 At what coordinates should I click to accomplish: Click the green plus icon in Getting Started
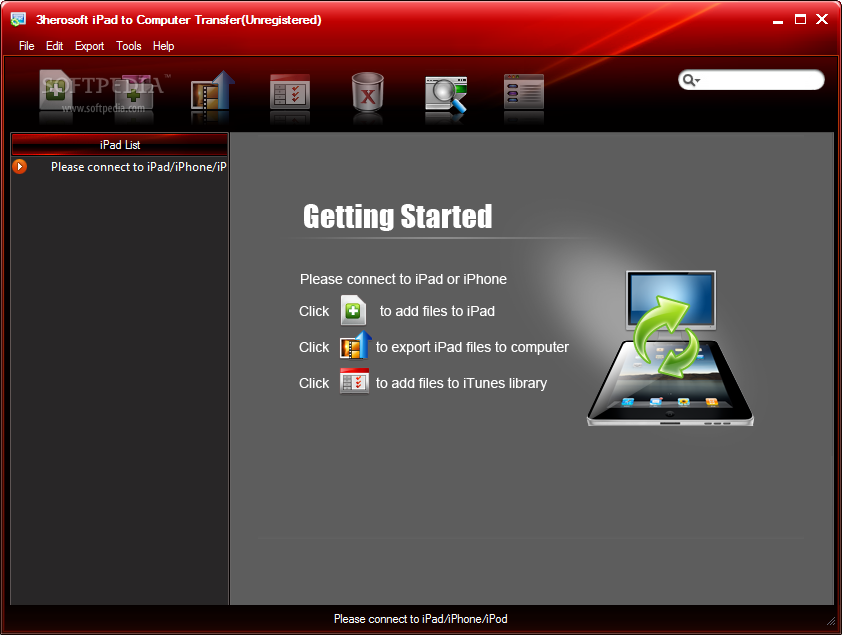click(x=354, y=311)
